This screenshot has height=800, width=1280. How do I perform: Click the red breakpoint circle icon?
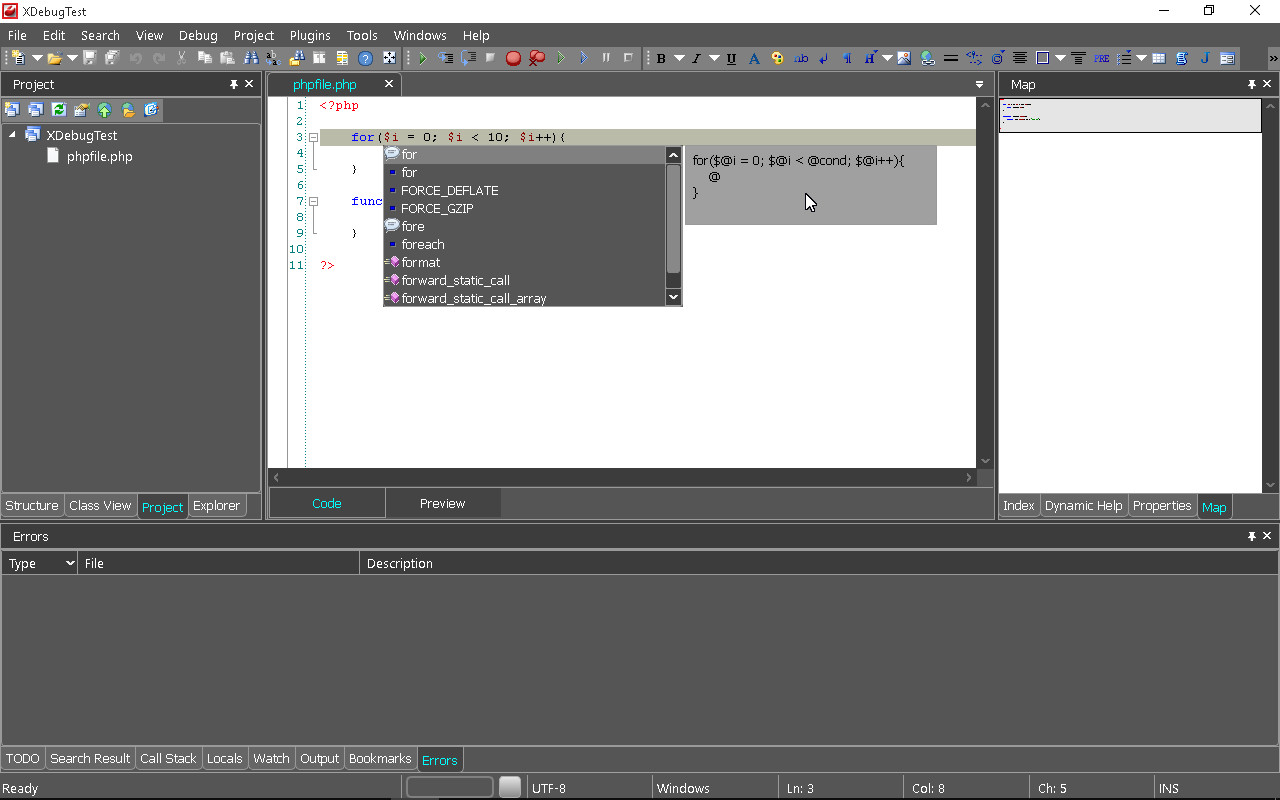(513, 58)
